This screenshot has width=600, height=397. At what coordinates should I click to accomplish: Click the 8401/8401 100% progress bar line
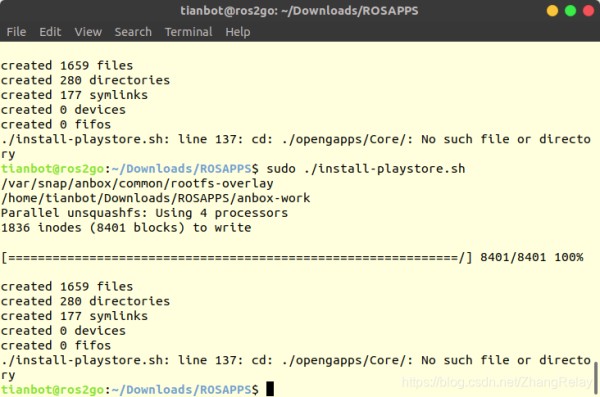pos(292,257)
